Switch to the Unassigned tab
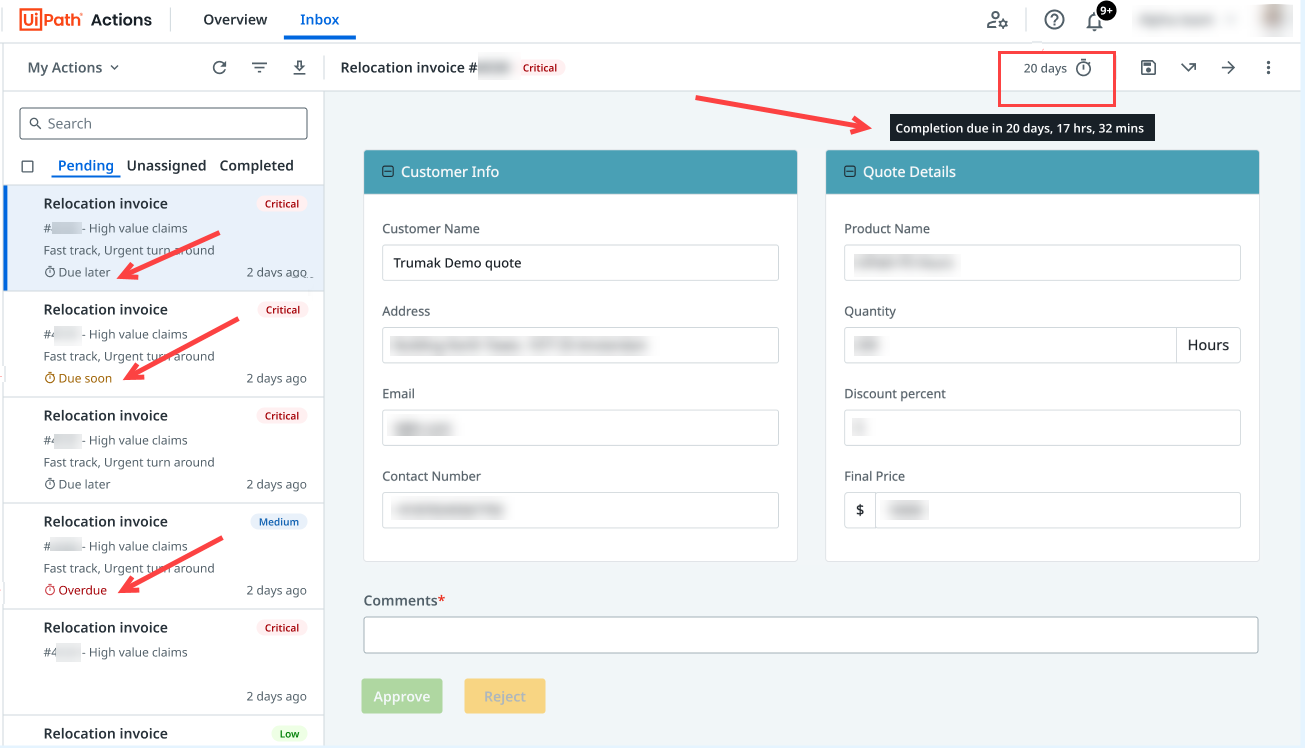The width and height of the screenshot is (1305, 748). pyautogui.click(x=166, y=166)
